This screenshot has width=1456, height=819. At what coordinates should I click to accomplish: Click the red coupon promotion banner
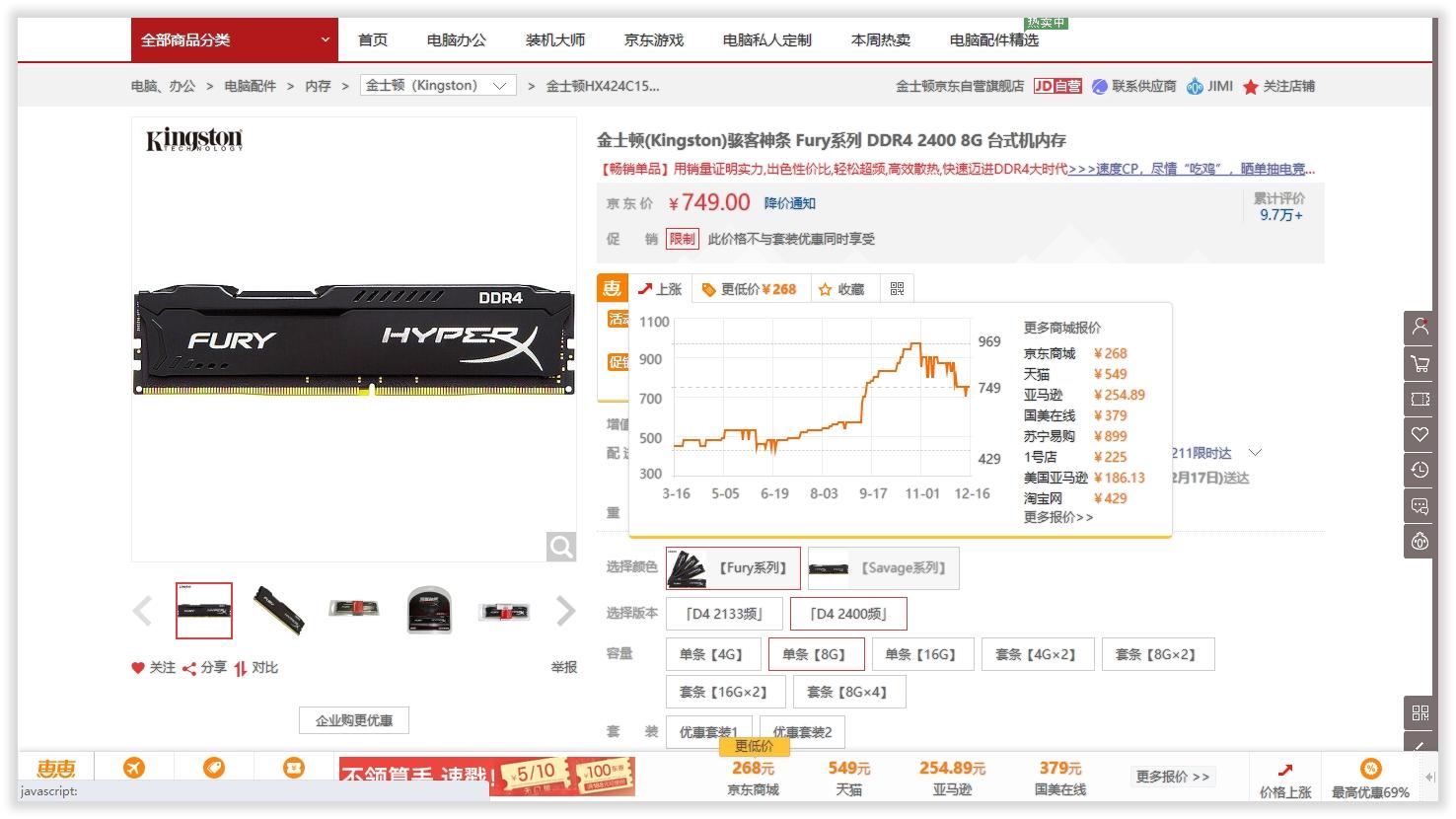[486, 775]
